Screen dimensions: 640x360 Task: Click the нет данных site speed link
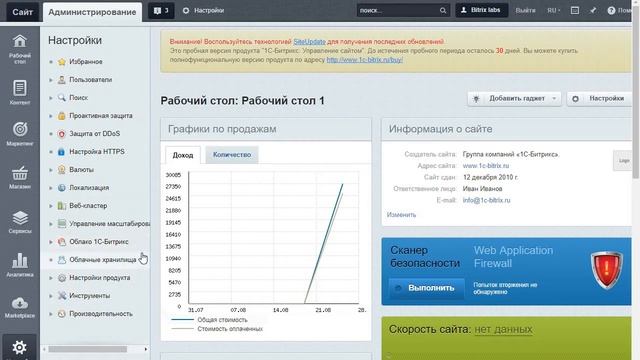(x=503, y=329)
